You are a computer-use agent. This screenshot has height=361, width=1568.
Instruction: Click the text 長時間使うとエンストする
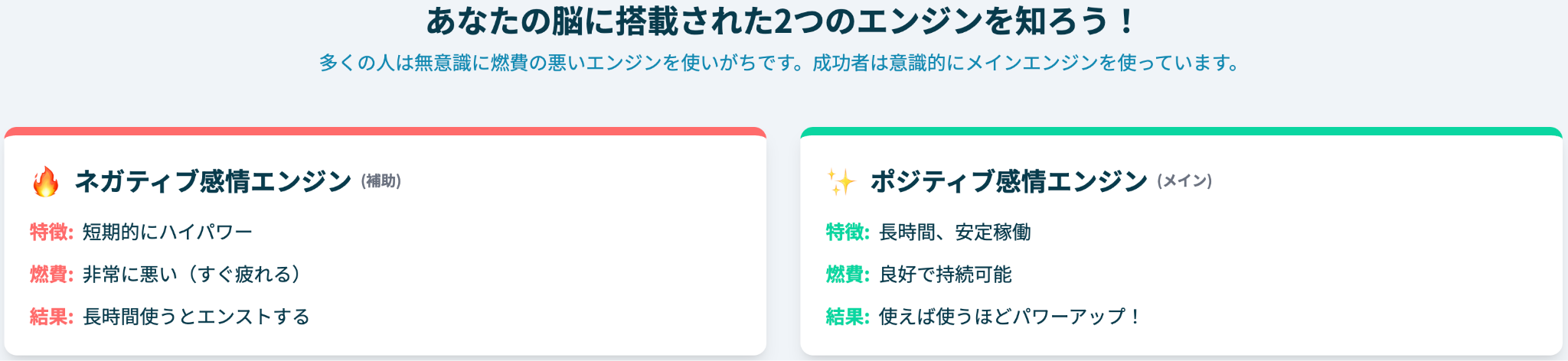197,317
